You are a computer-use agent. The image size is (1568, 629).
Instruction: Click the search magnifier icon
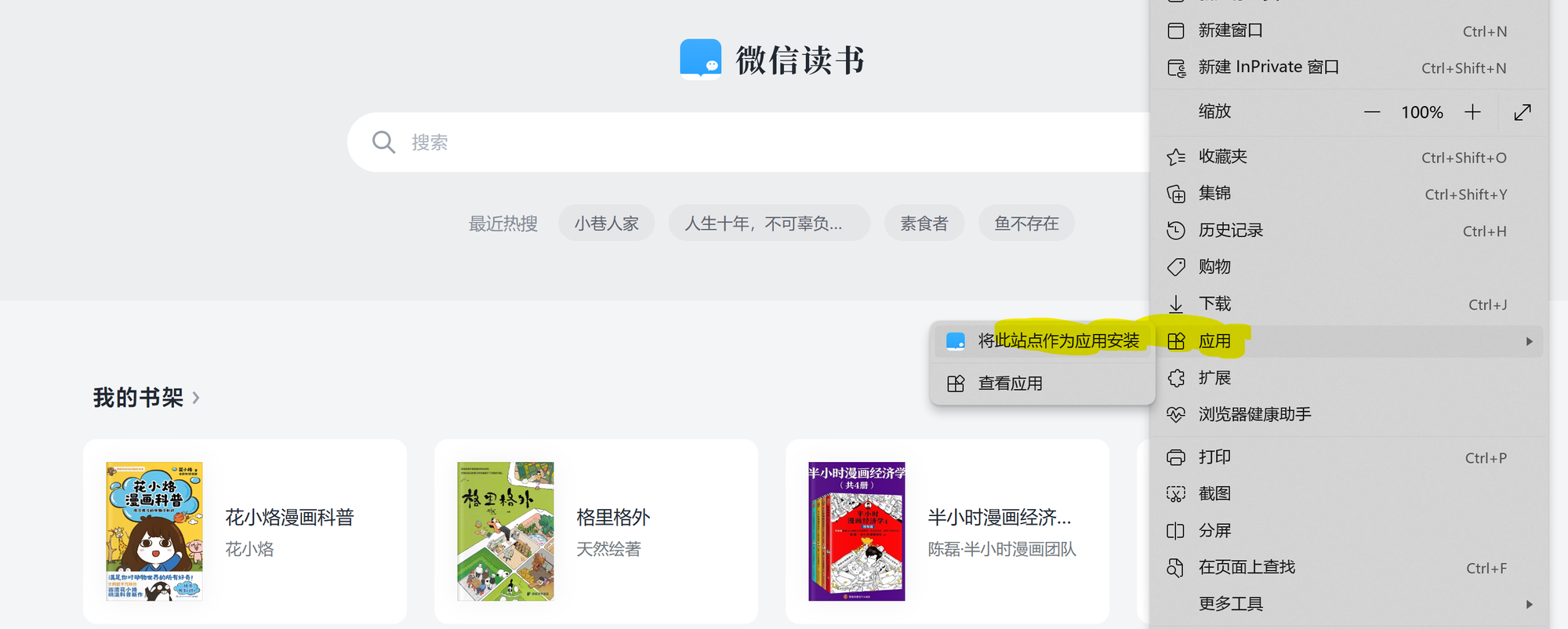(383, 142)
